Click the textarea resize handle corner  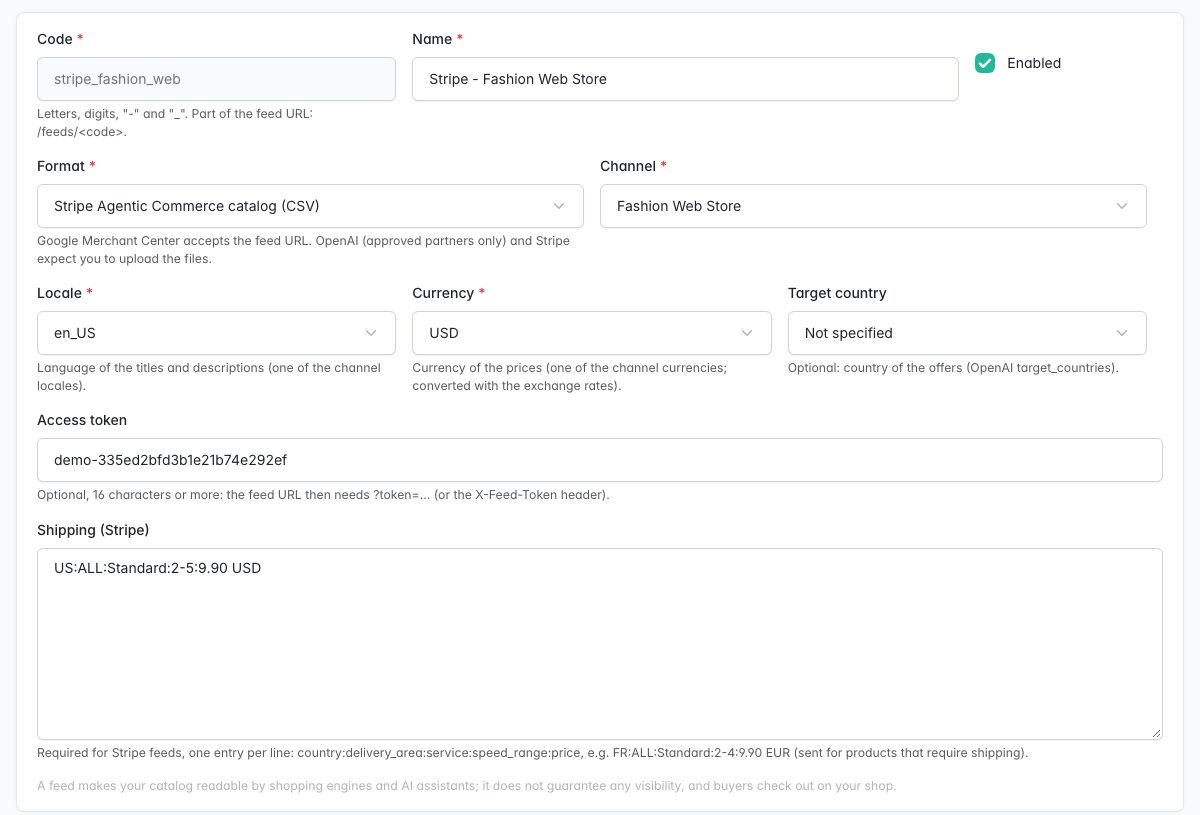pos(1156,733)
